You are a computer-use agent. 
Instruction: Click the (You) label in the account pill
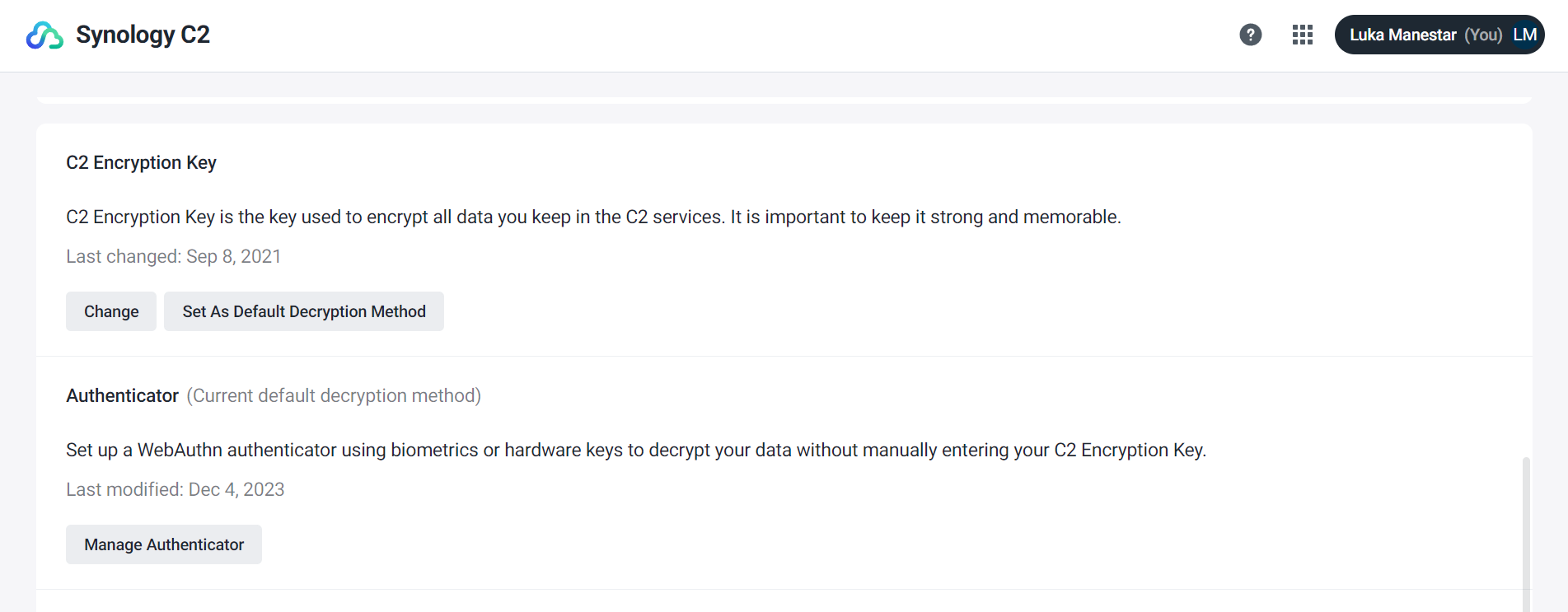(1482, 35)
